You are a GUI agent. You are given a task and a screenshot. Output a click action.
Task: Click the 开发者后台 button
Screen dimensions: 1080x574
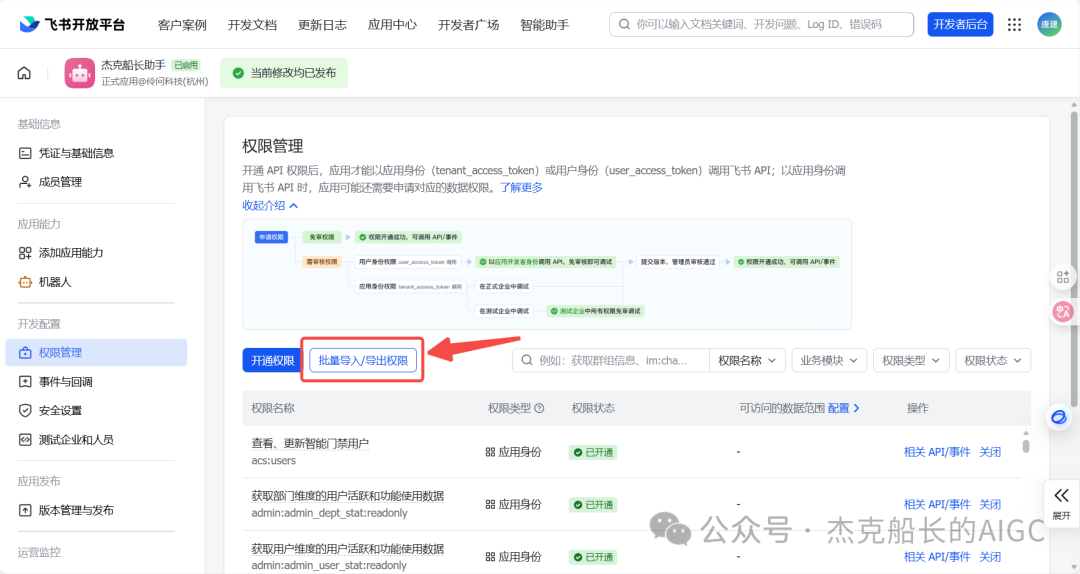[959, 25]
